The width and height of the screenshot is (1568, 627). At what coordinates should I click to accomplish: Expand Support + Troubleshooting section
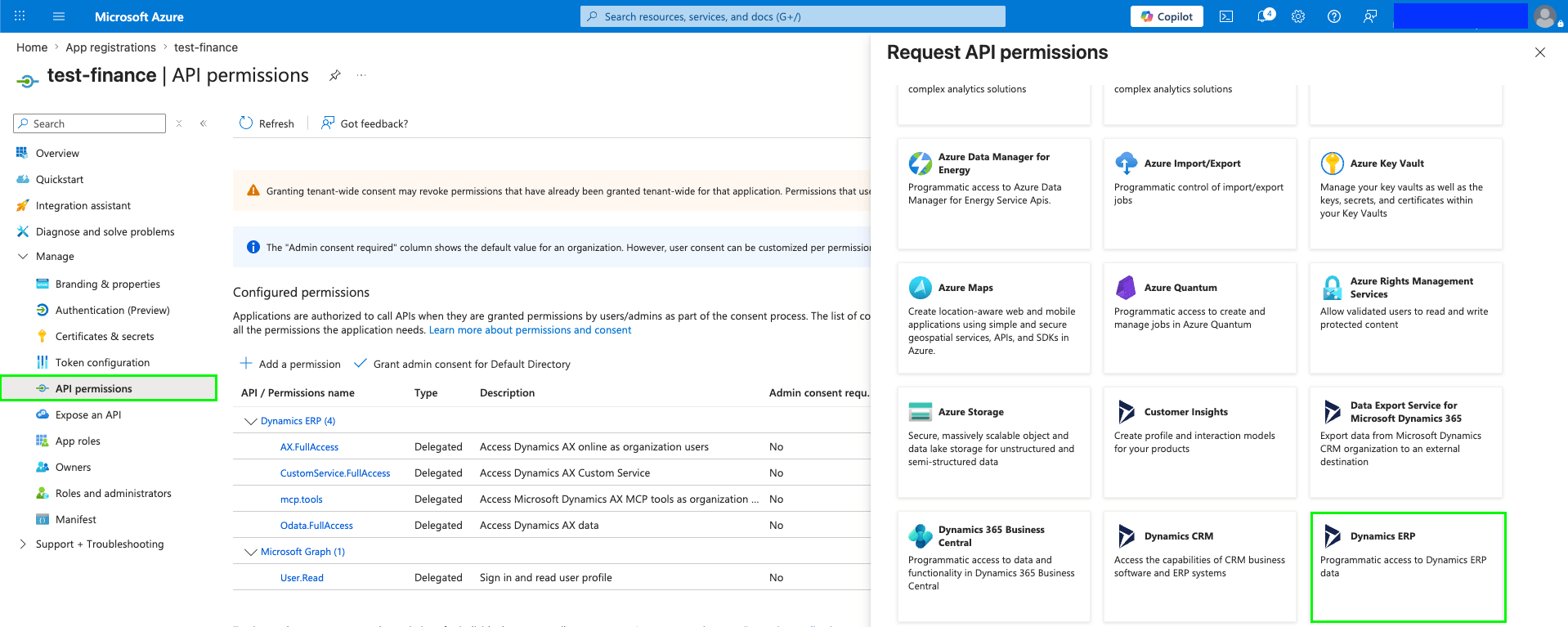pos(100,544)
